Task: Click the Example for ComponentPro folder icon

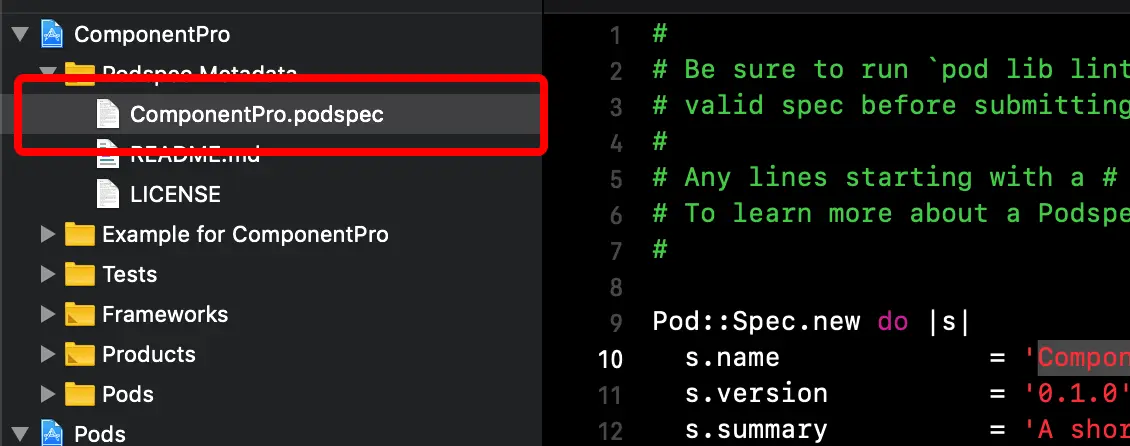Action: coord(79,235)
